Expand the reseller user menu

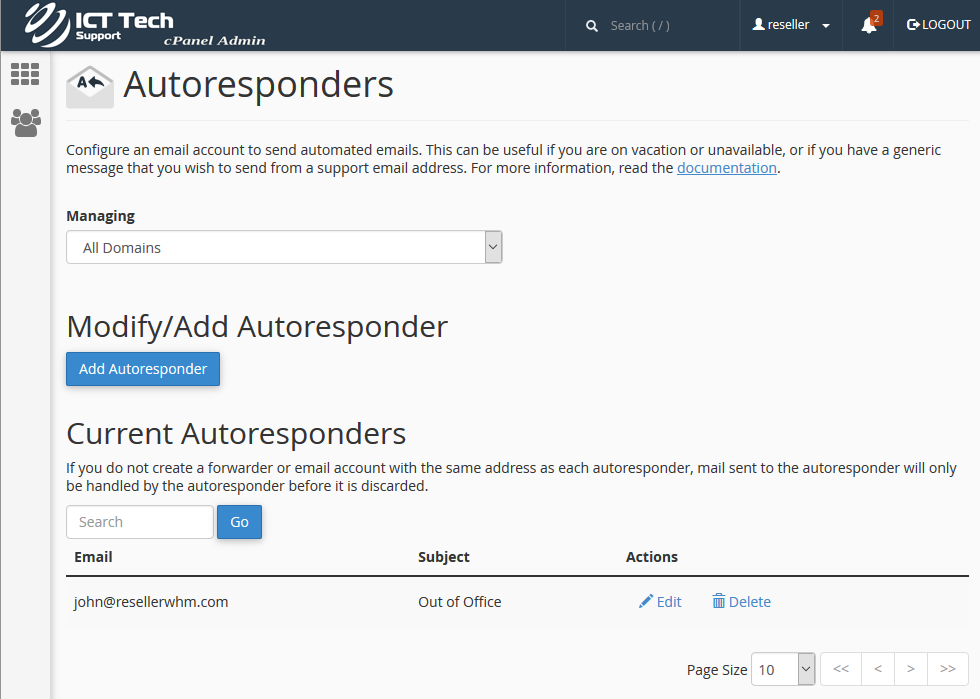click(791, 25)
